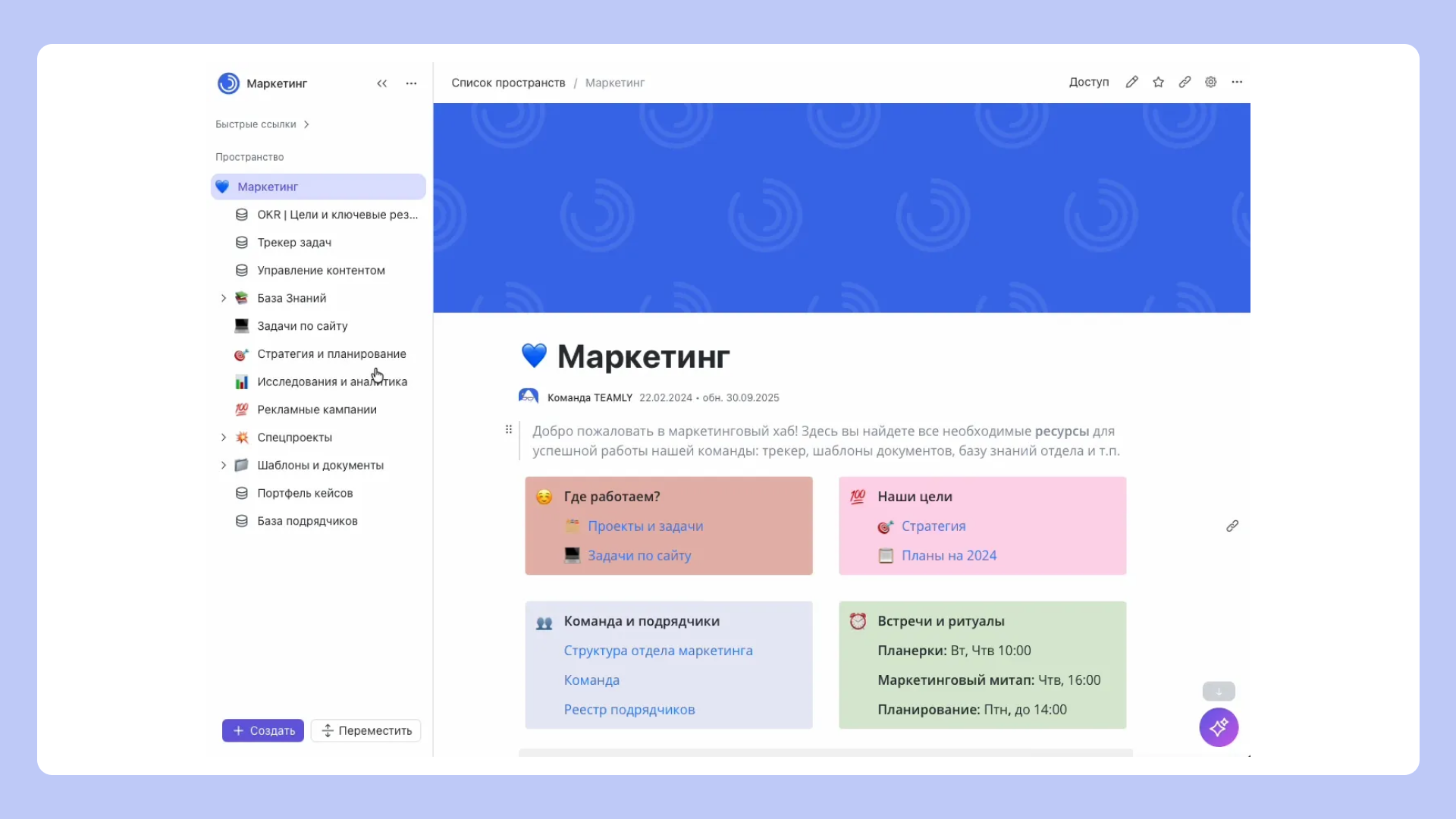Expand Быстрые ссылки section
Screen dimensions: 1456x819
[x=306, y=124]
